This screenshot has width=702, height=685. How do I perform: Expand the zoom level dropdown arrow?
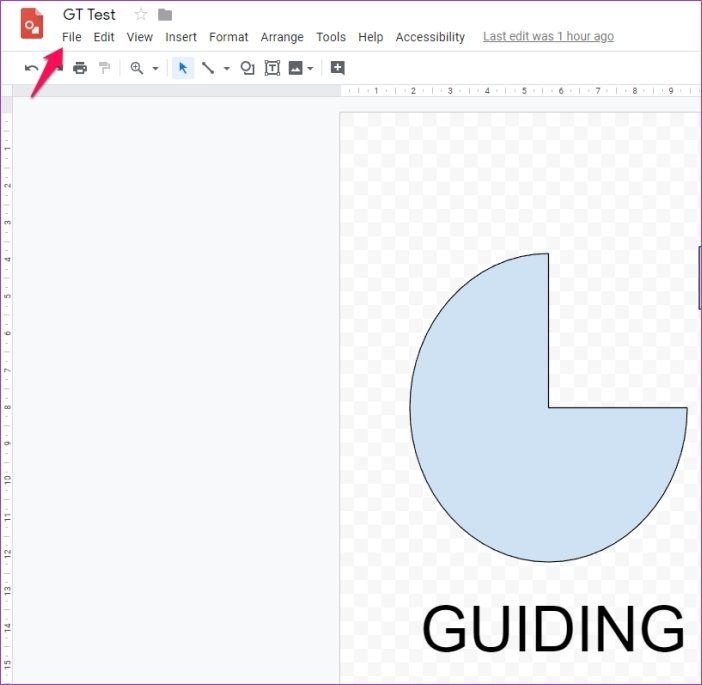(x=155, y=68)
